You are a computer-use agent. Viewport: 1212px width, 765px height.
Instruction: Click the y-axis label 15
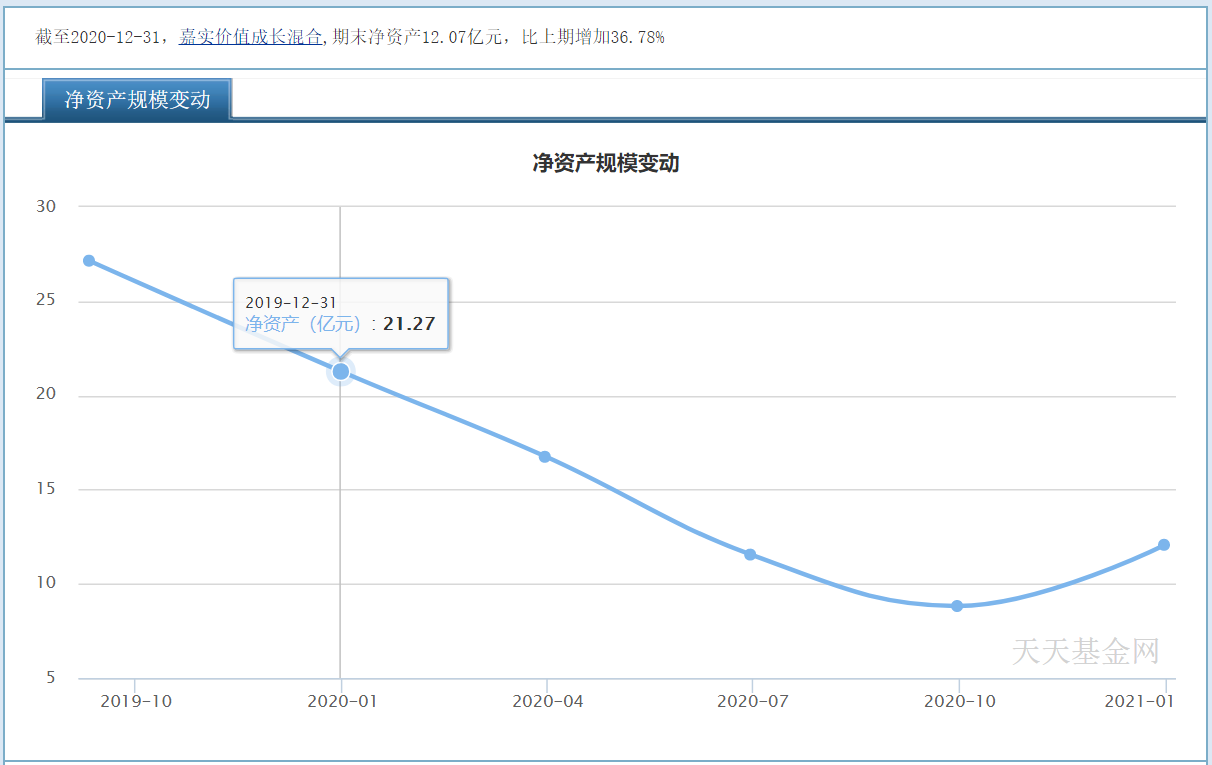click(x=46, y=490)
